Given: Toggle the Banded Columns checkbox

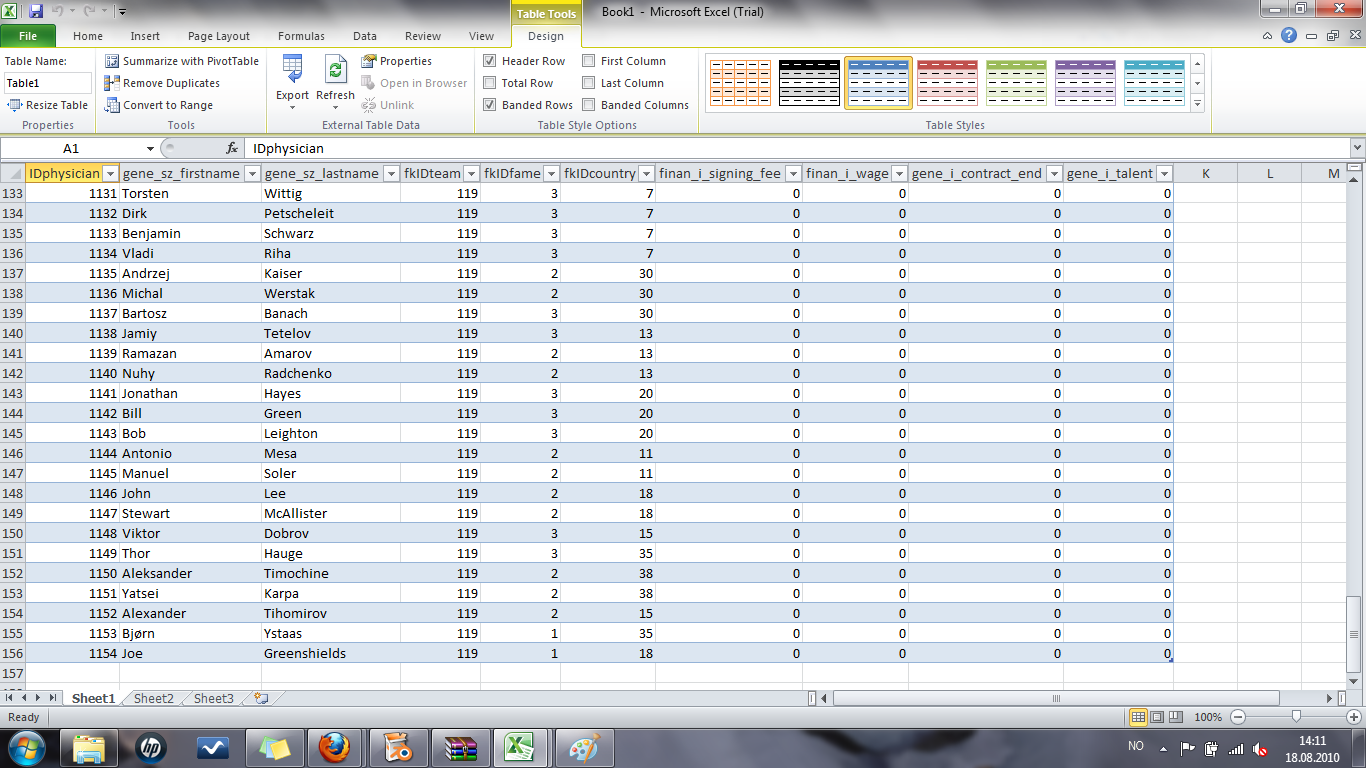Looking at the screenshot, I should point(589,105).
